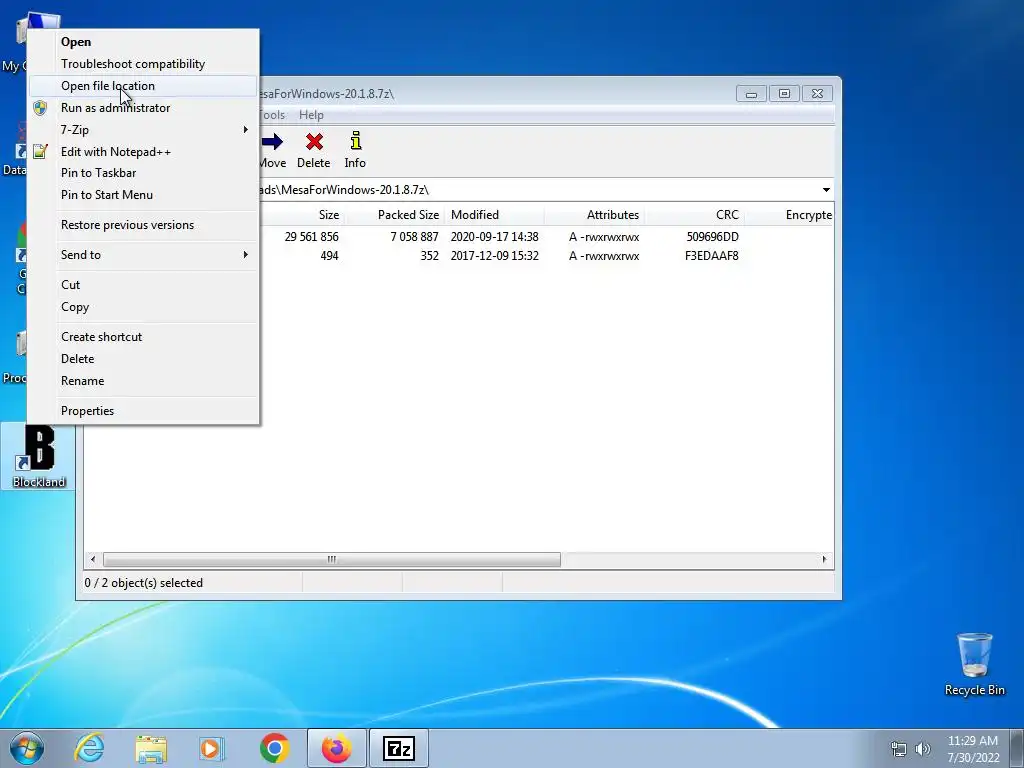Viewport: 1024px width, 768px height.
Task: Choose Open file location
Action: click(x=108, y=86)
